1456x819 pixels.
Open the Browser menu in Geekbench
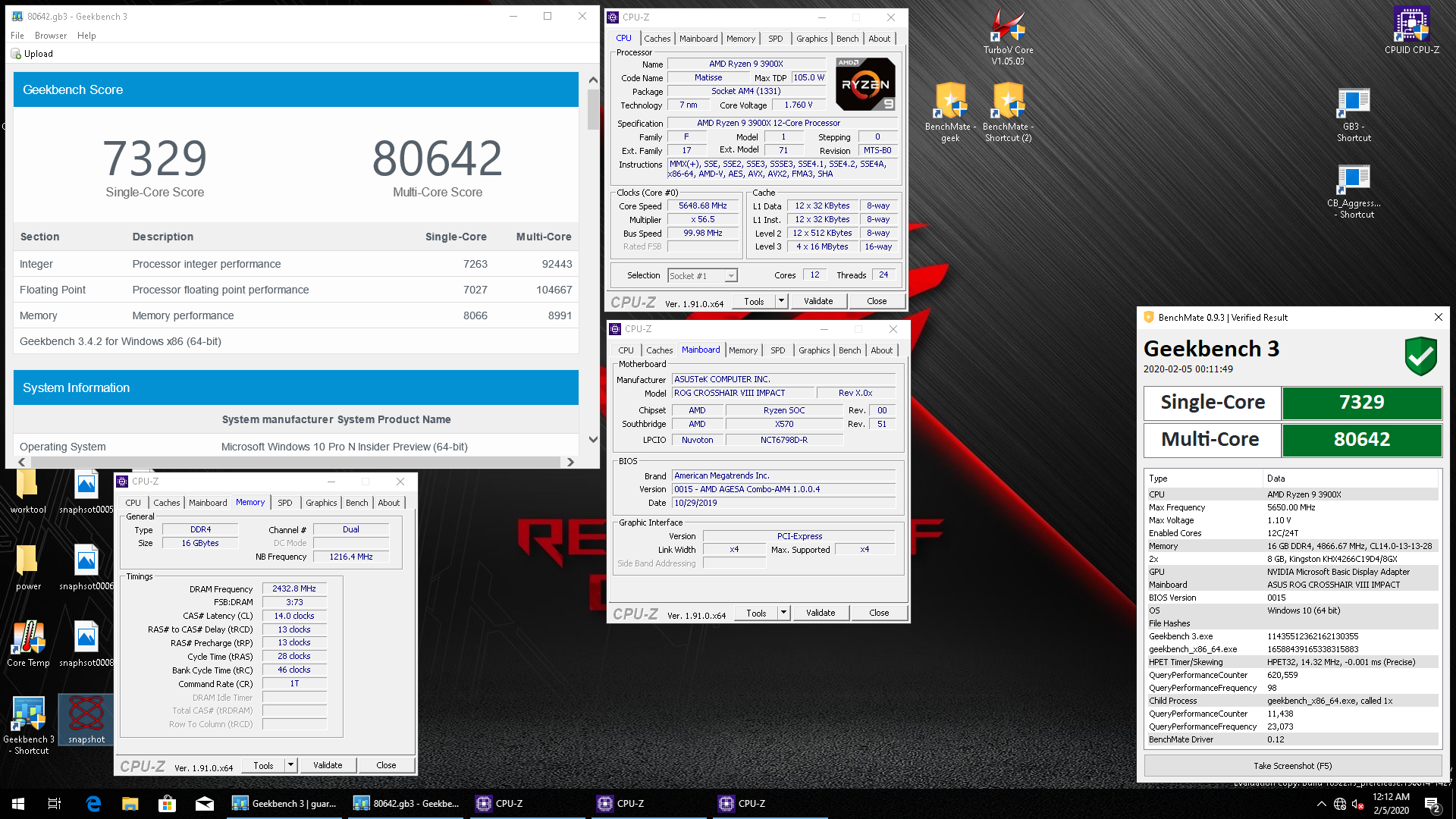click(51, 36)
